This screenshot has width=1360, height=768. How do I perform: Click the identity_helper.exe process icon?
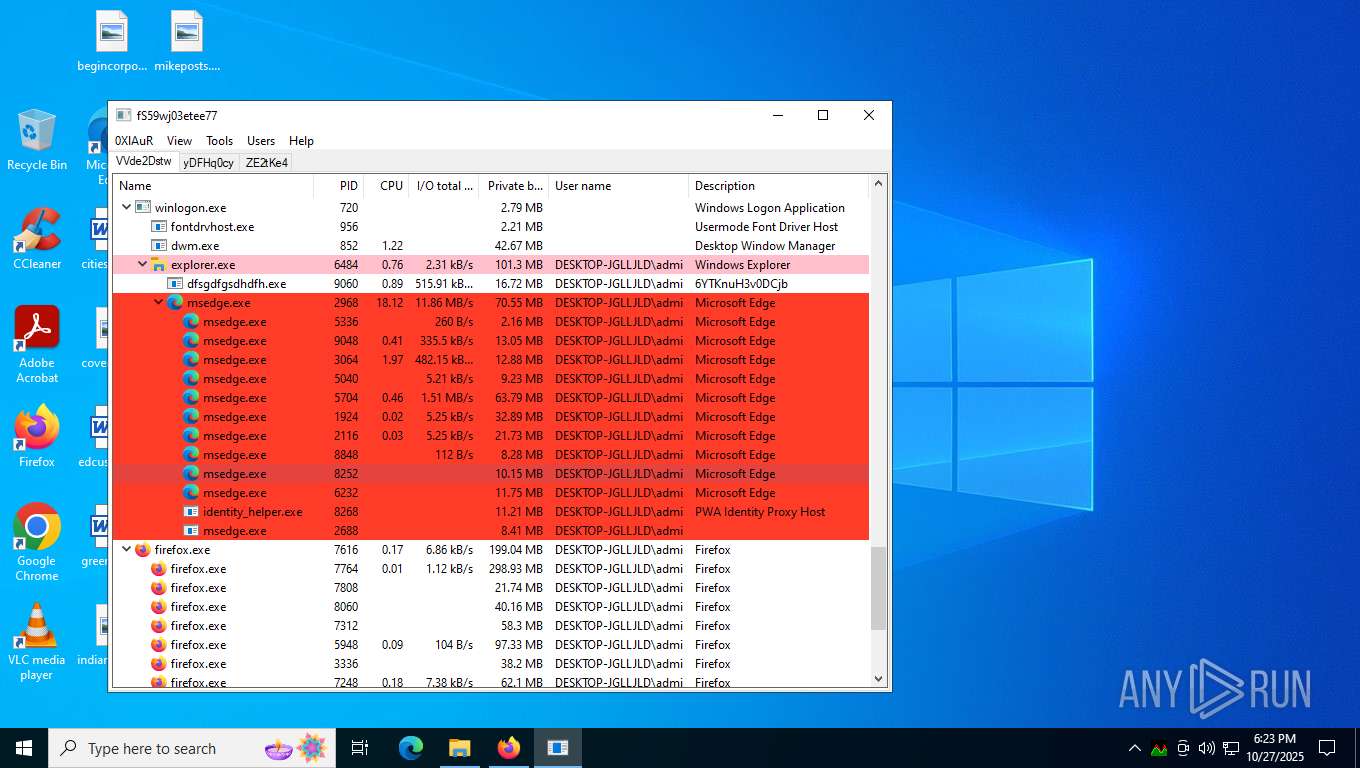pos(191,512)
